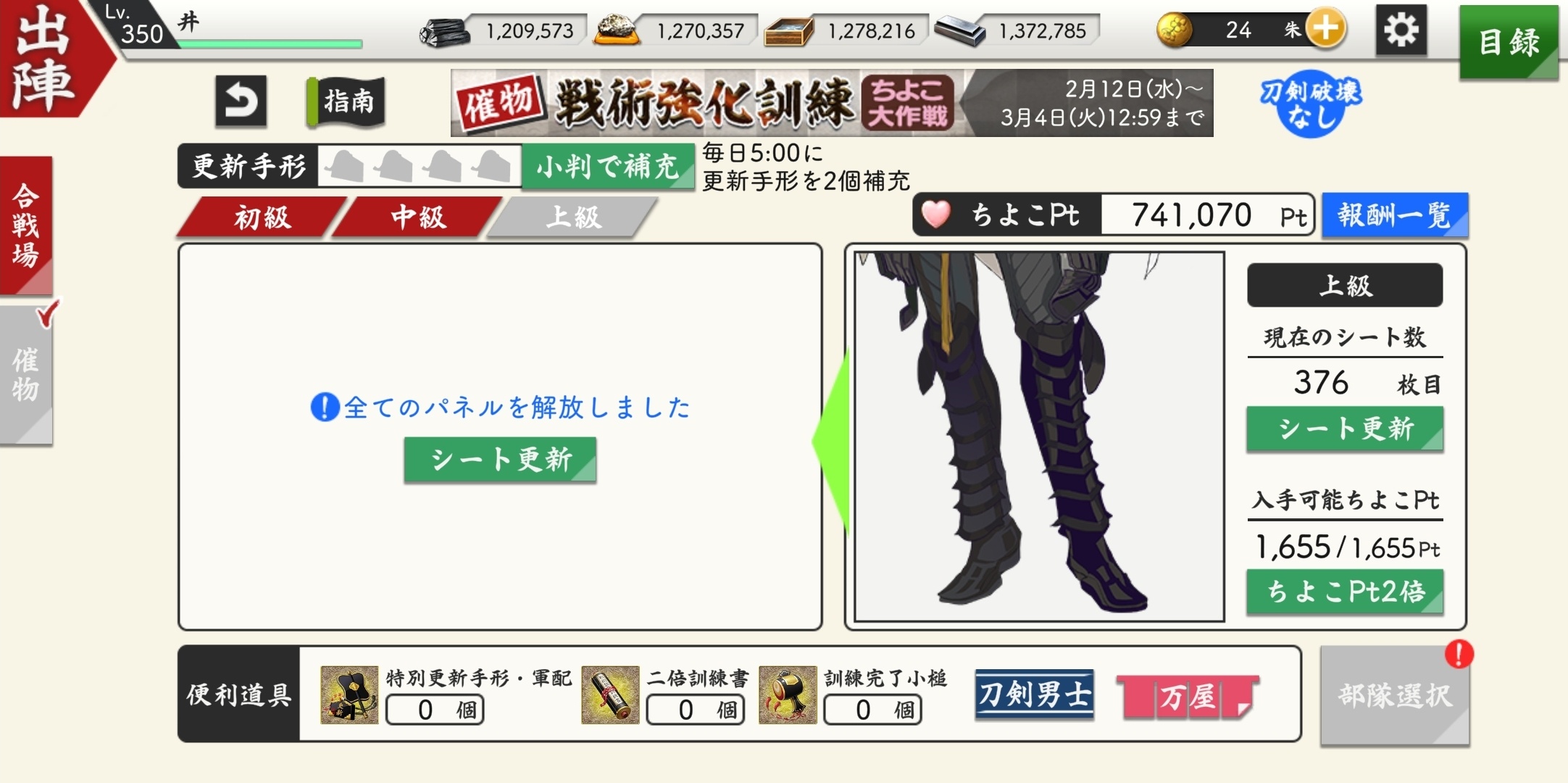
Task: Select the 中級 difficulty tab
Action: (x=418, y=217)
